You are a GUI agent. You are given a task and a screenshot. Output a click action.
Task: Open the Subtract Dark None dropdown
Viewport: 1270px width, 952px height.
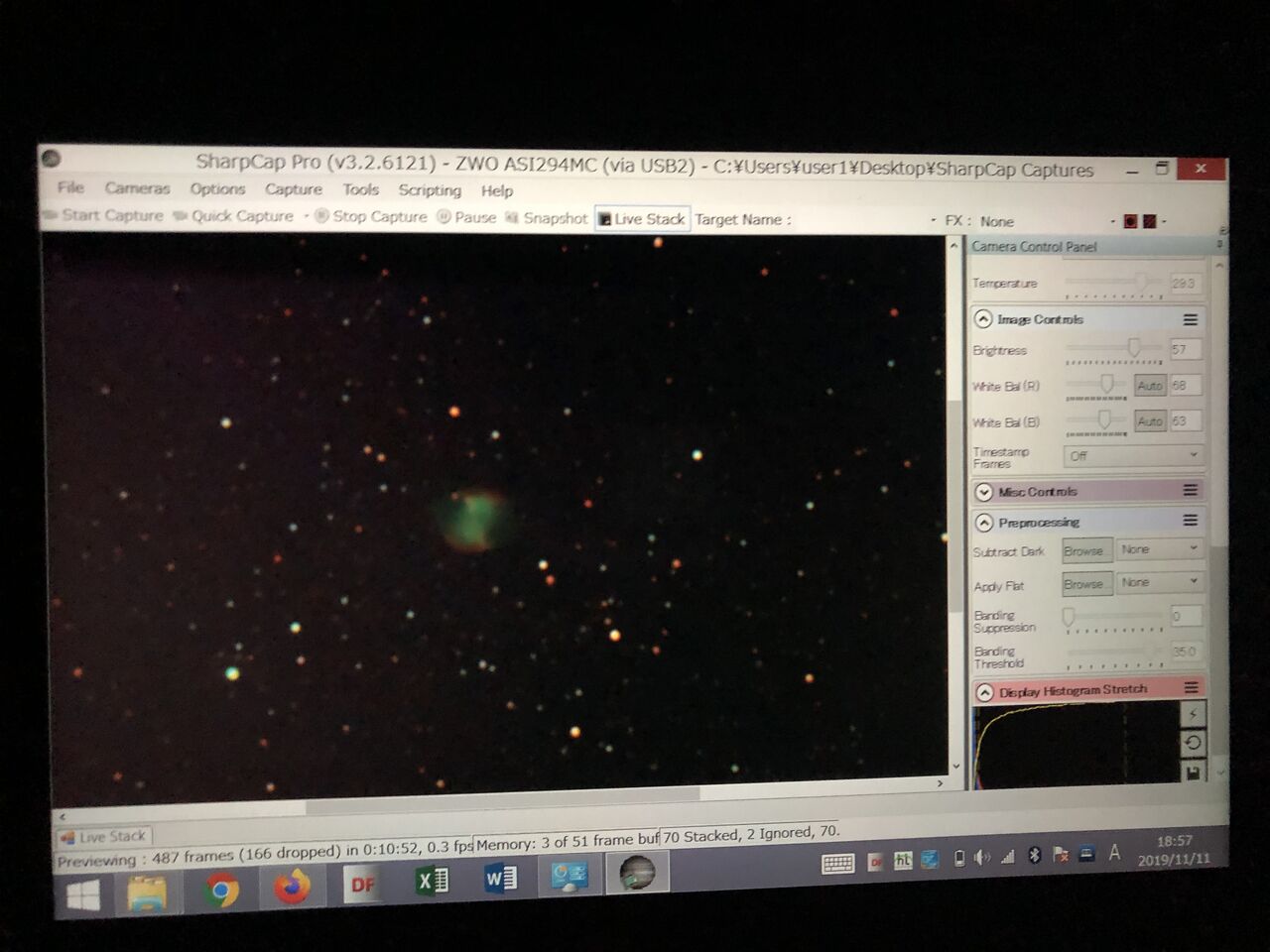point(1159,549)
